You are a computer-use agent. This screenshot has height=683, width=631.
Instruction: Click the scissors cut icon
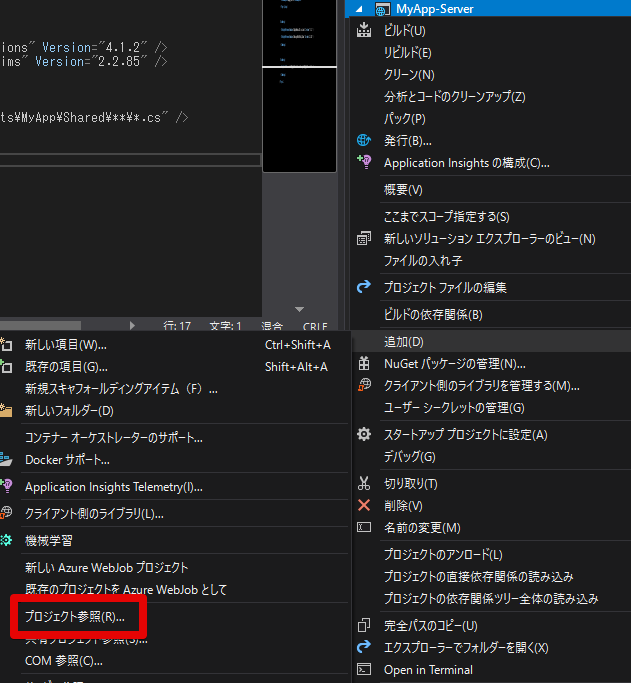[364, 483]
